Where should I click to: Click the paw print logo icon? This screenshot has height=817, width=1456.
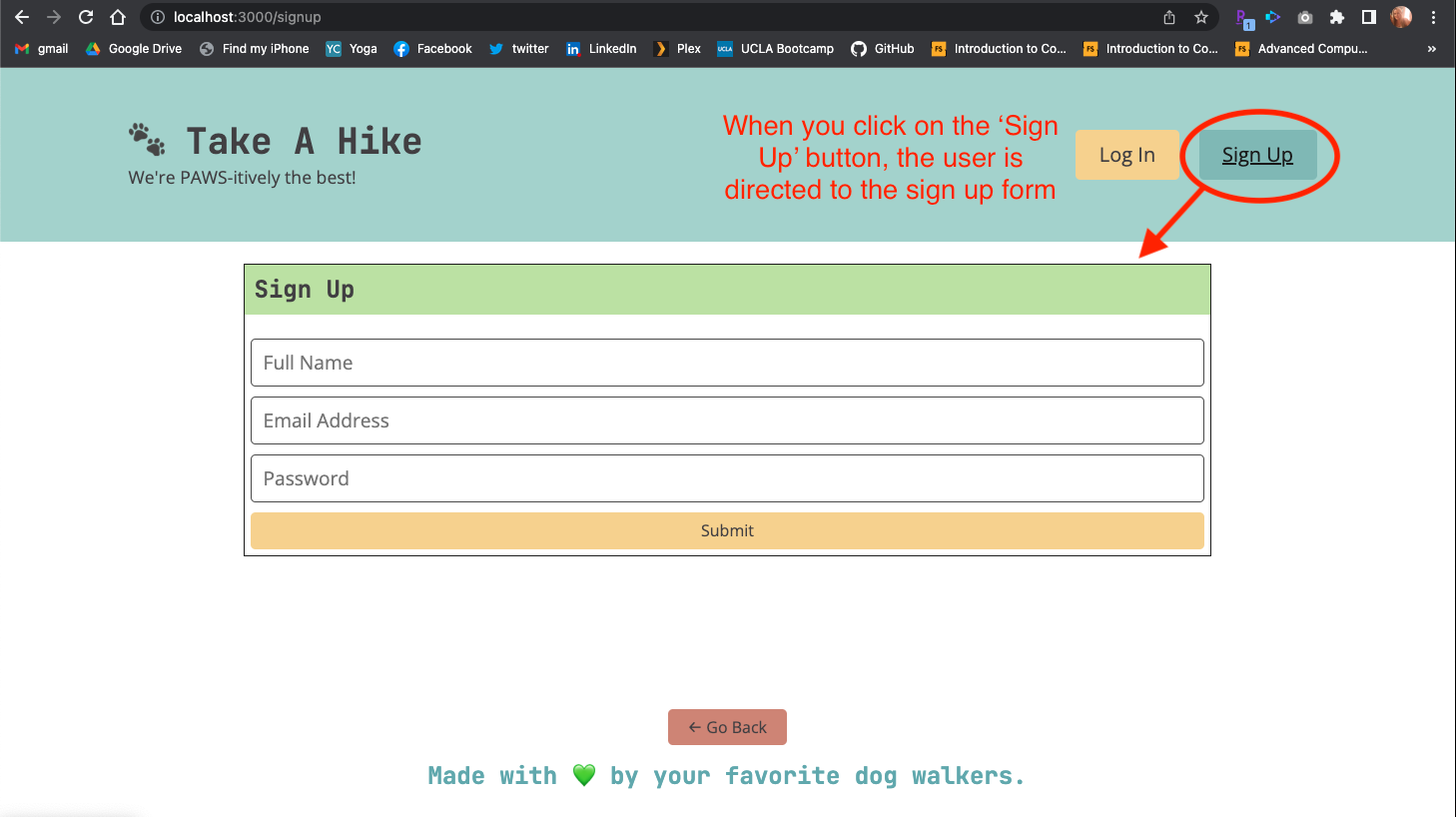tap(147, 140)
